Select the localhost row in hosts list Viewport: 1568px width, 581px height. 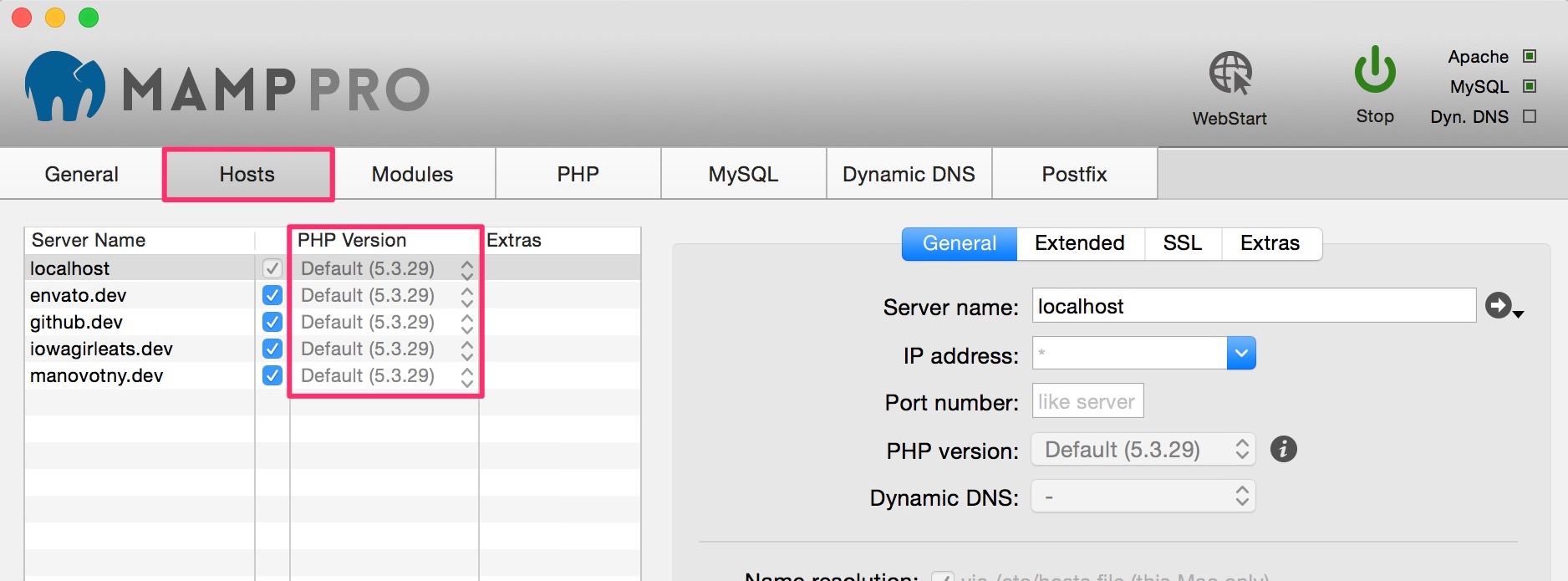[x=333, y=268]
